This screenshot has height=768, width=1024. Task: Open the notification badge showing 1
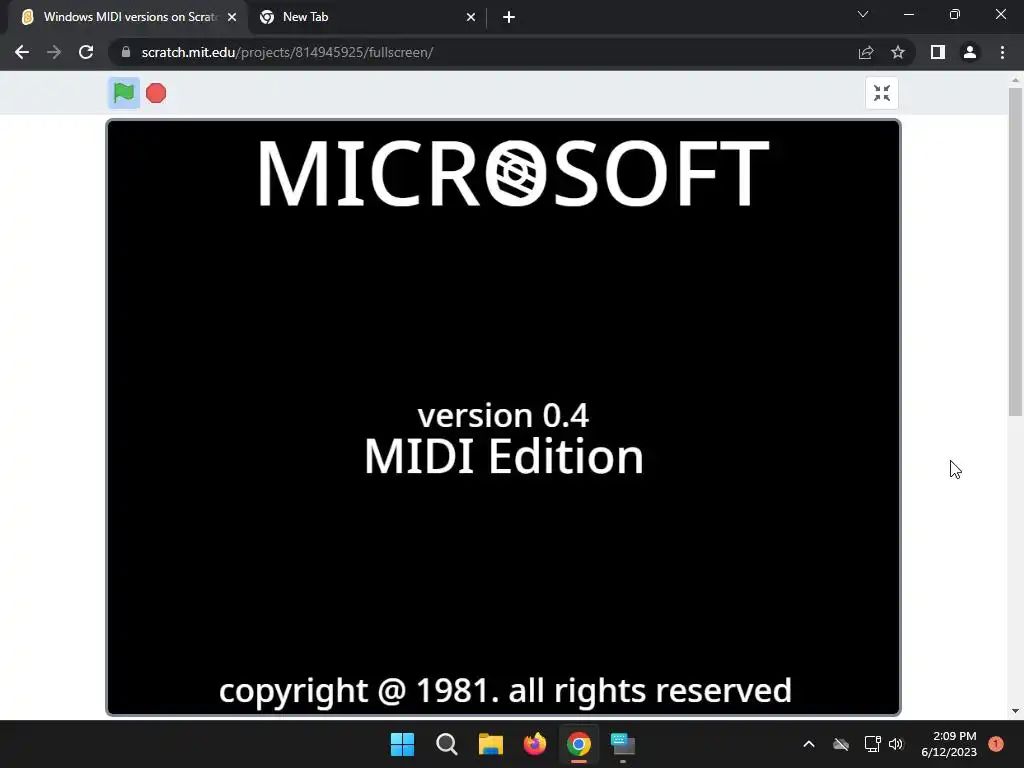[x=995, y=744]
